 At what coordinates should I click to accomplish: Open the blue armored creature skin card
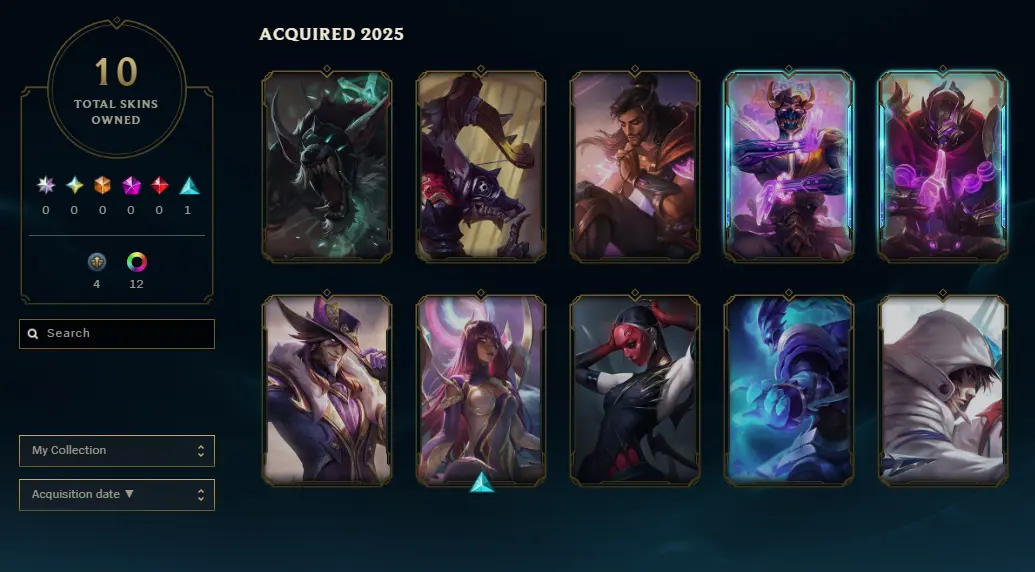pyautogui.click(x=789, y=390)
